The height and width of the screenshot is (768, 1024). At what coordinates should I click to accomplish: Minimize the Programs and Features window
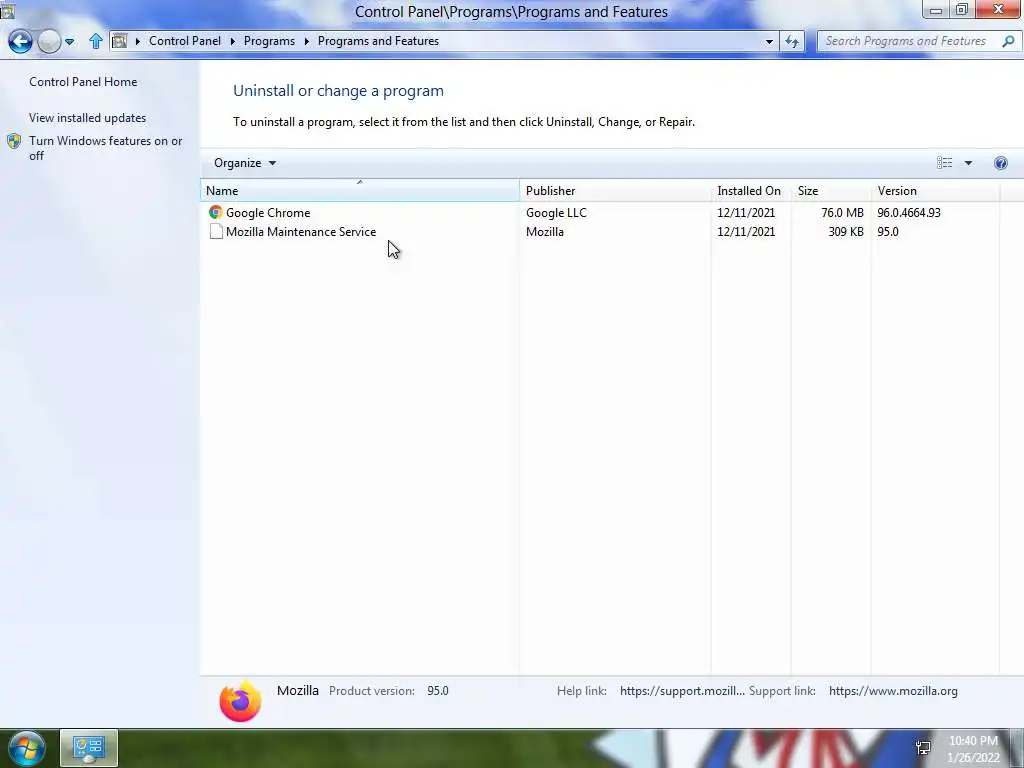[936, 10]
